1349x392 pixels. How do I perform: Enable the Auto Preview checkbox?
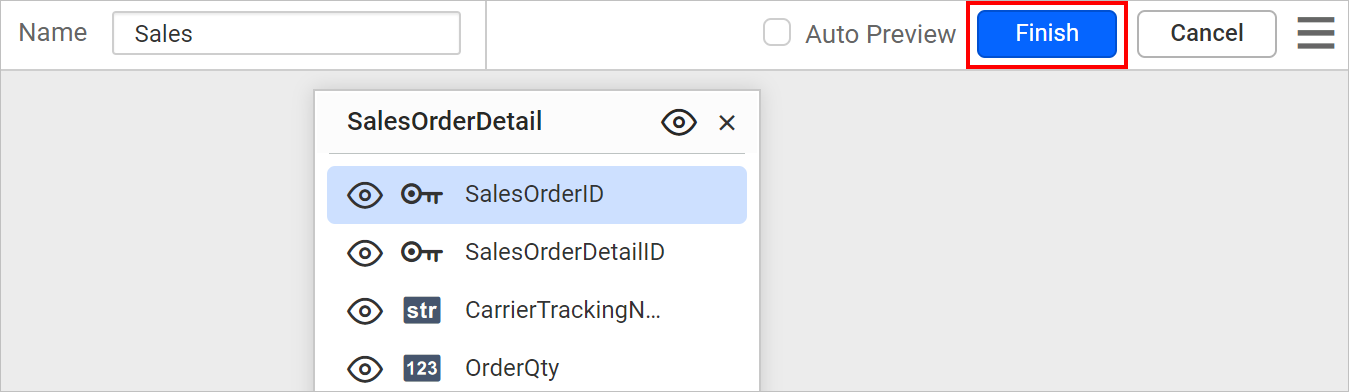click(x=777, y=33)
